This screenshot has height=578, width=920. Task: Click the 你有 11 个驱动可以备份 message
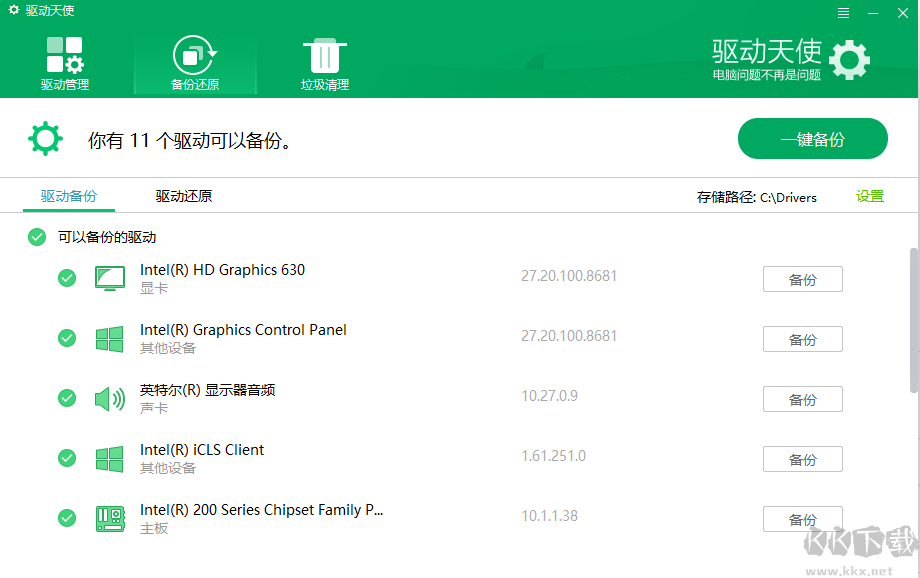[x=190, y=140]
